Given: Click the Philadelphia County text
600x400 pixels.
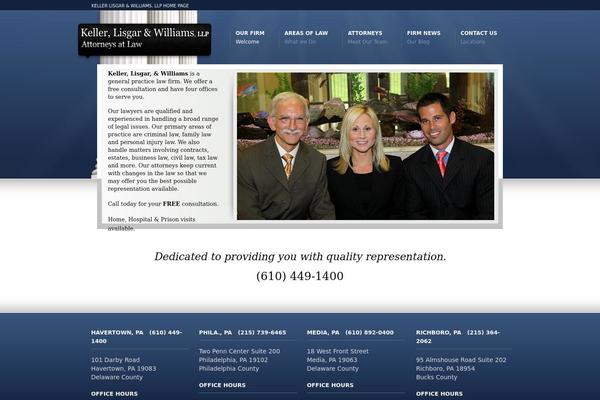Looking at the screenshot, I should click(229, 369).
